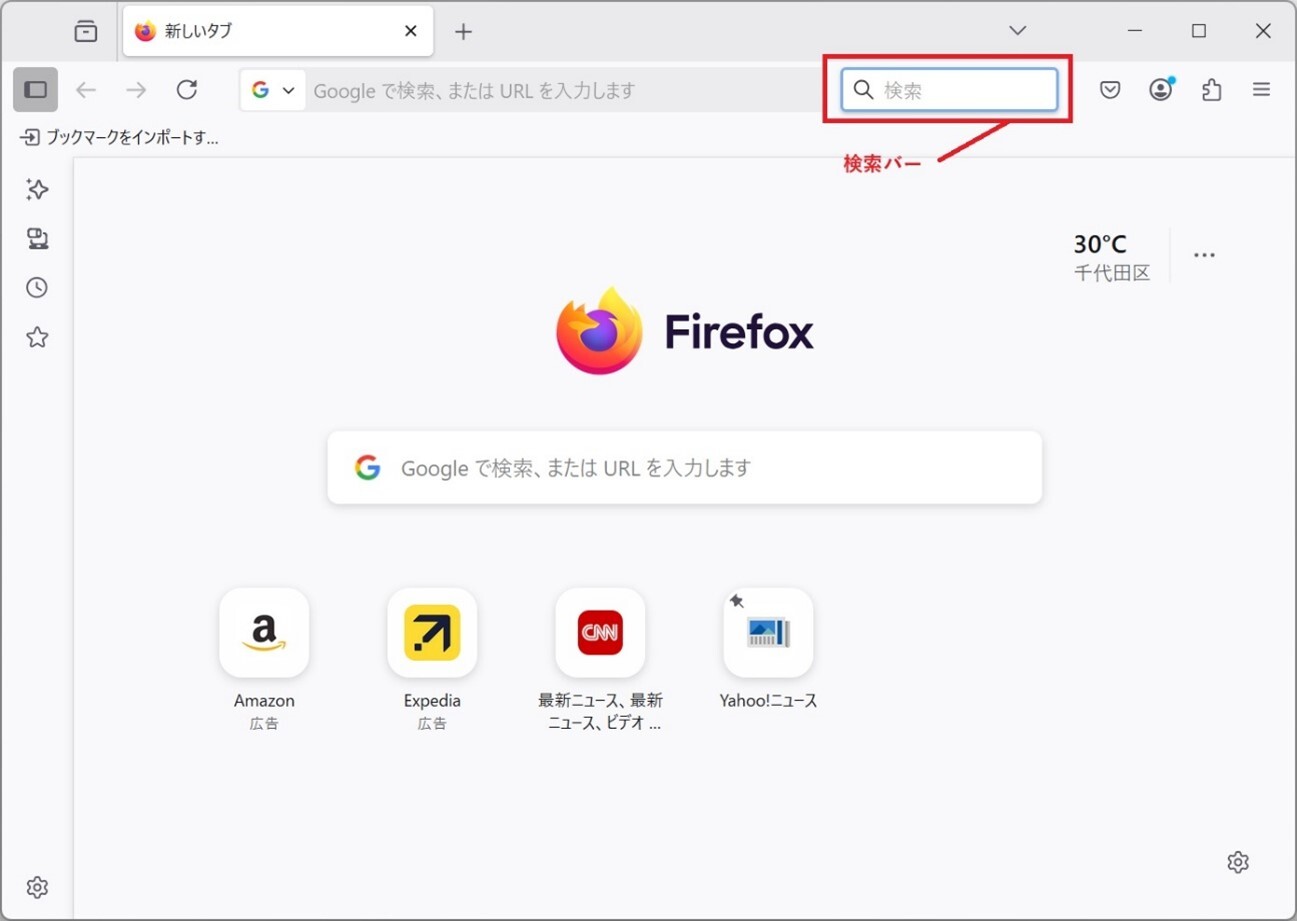
Task: Expand the Google search engine dropdown
Action: pyautogui.click(x=273, y=90)
